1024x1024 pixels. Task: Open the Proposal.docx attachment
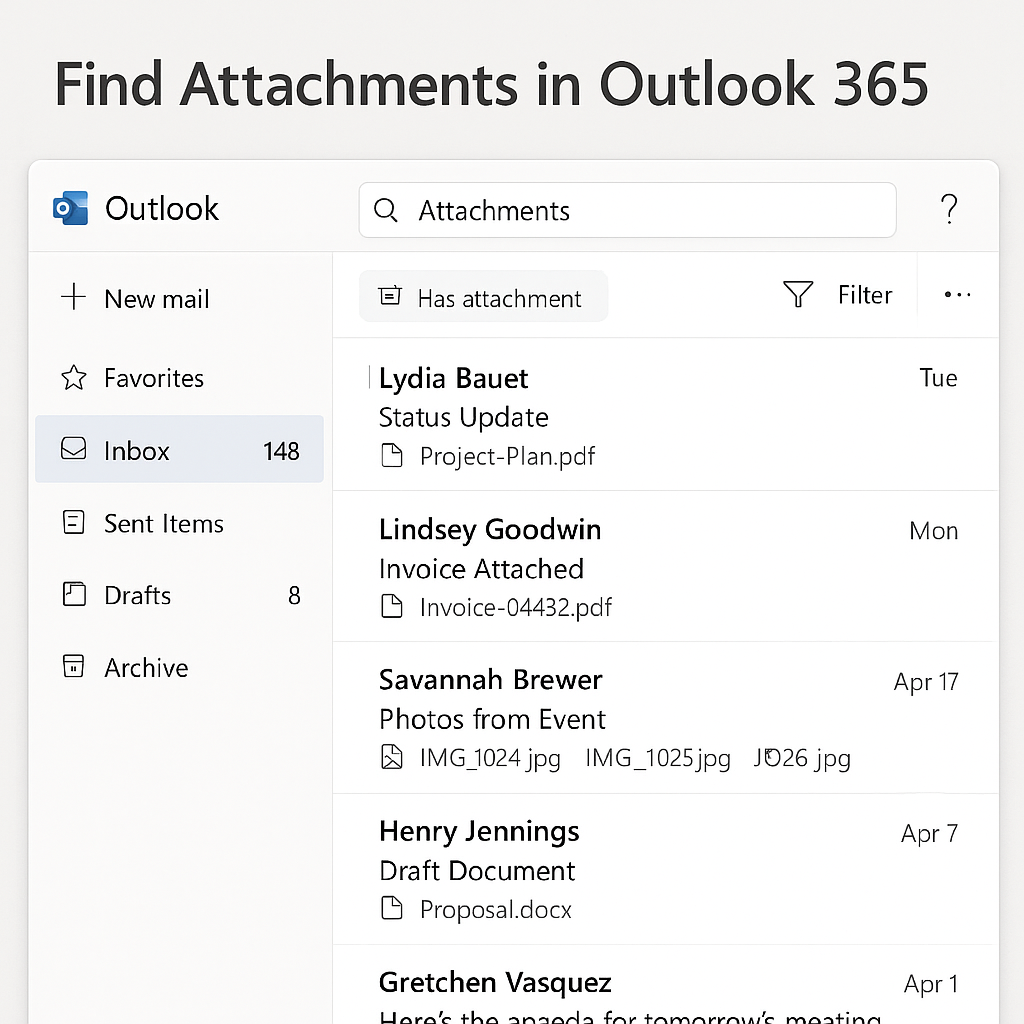pyautogui.click(x=496, y=910)
